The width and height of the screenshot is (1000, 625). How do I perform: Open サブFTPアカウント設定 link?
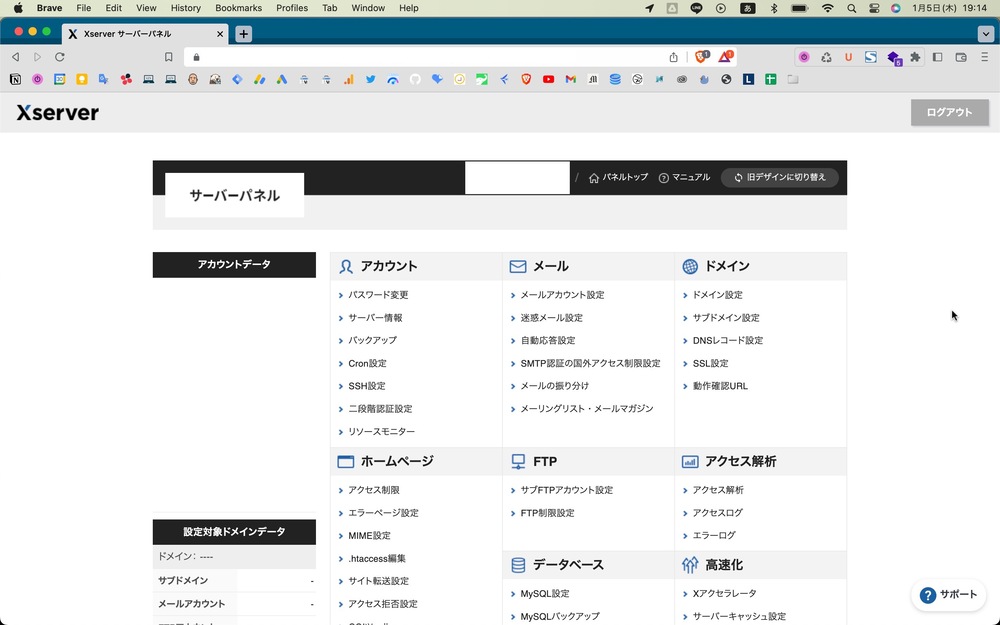pyautogui.click(x=566, y=490)
